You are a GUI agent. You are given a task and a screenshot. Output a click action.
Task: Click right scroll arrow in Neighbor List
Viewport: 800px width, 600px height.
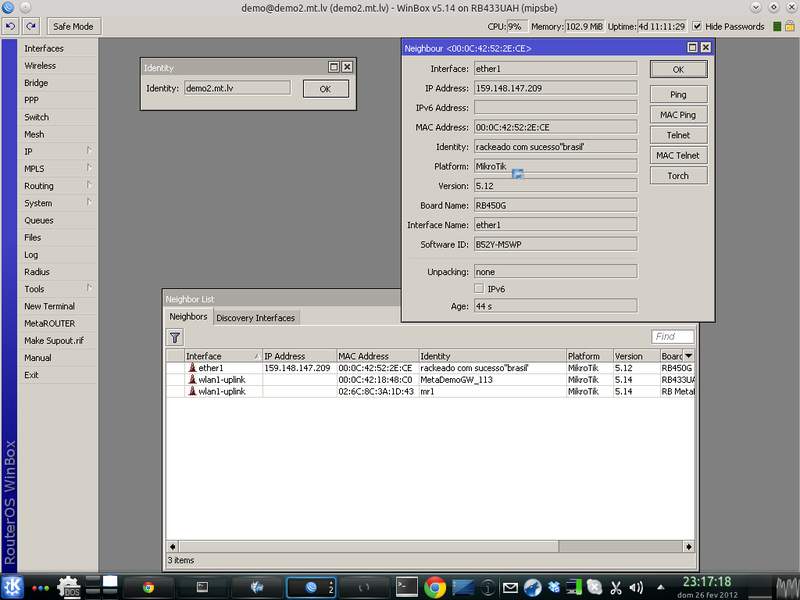689,546
